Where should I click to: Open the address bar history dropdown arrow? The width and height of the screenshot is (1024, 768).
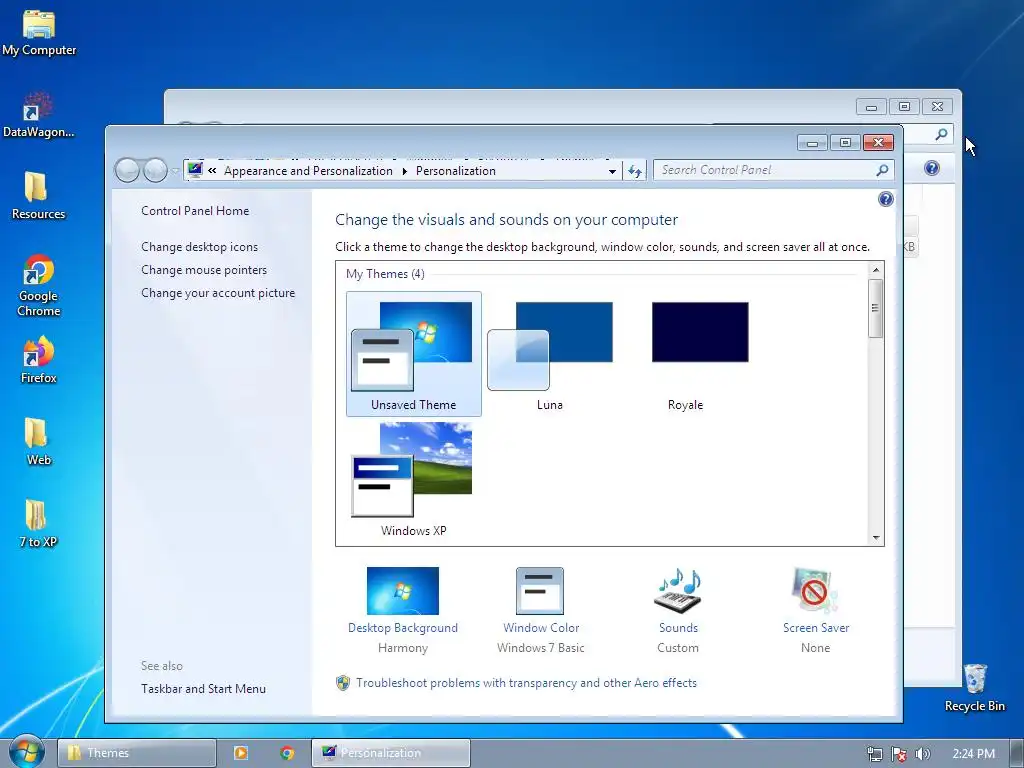click(612, 171)
